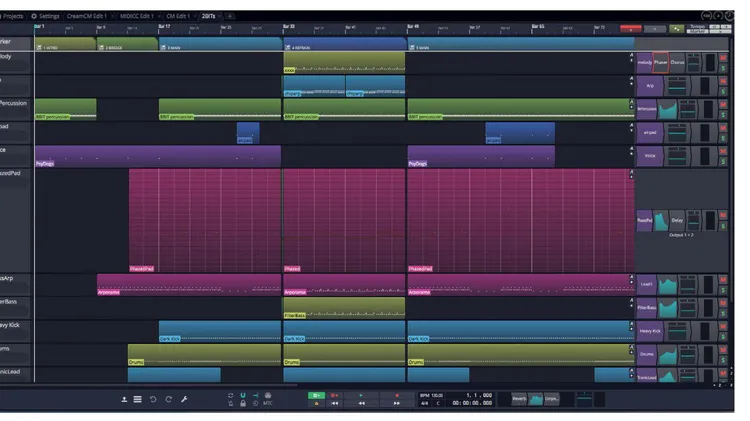Open the Delay plugin on PhasedPad track
This screenshot has width=750, height=421.
pyautogui.click(x=677, y=220)
